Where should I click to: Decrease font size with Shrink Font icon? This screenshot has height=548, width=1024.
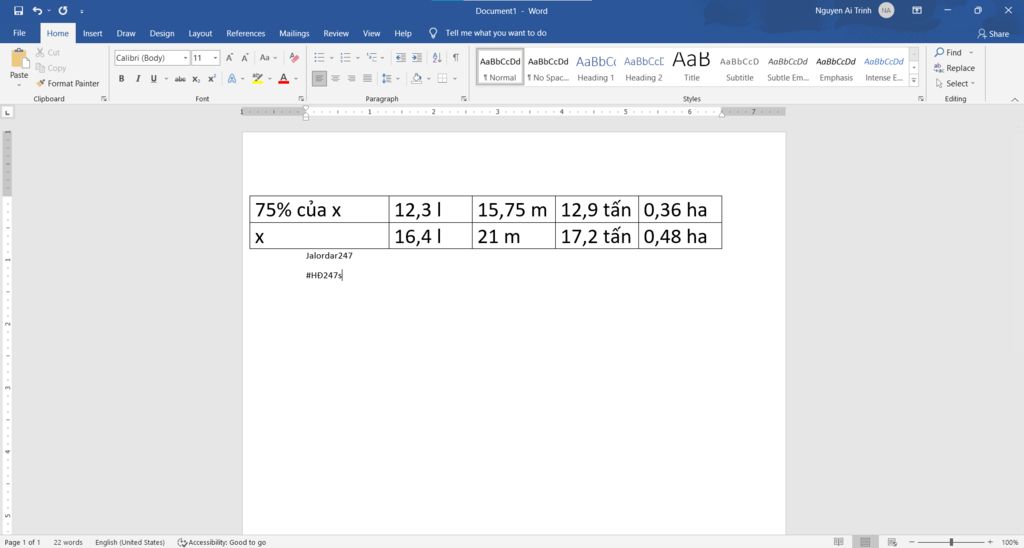[x=245, y=58]
